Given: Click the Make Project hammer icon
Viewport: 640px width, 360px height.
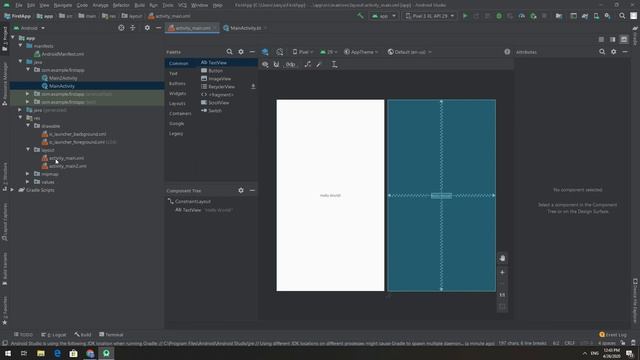Looking at the screenshot, I should (x=360, y=16).
